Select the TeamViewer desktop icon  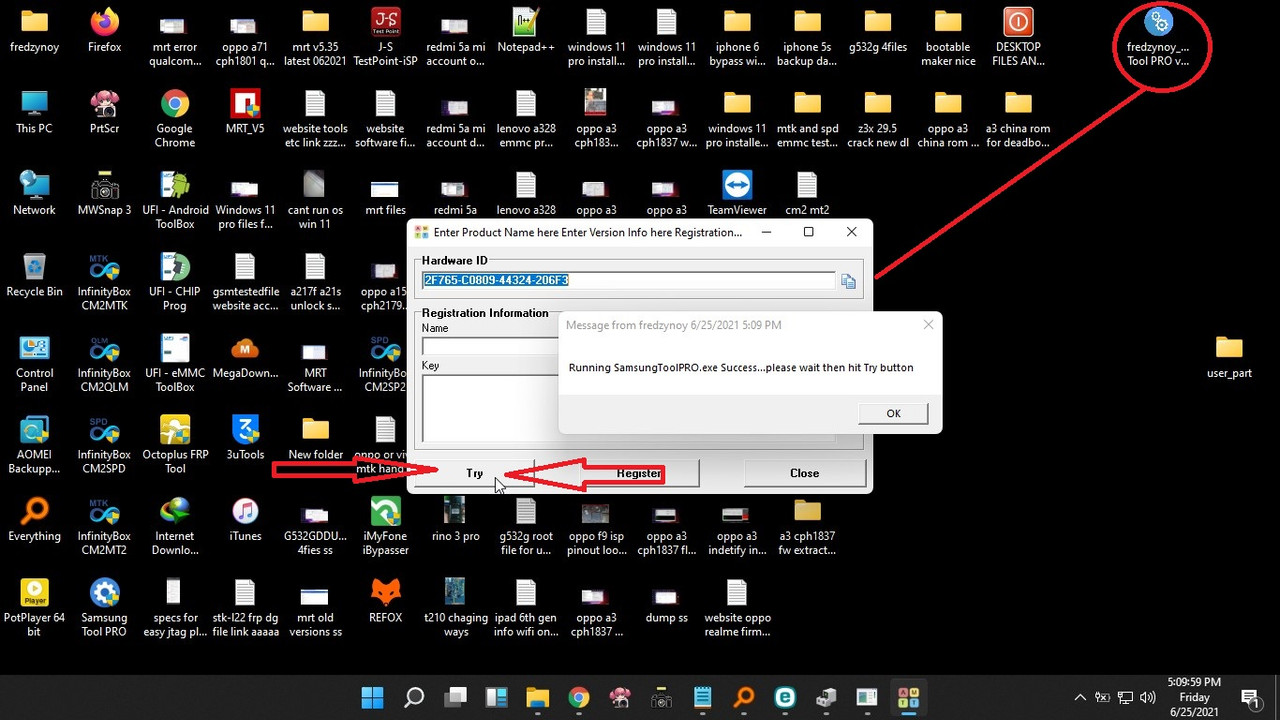pos(737,194)
